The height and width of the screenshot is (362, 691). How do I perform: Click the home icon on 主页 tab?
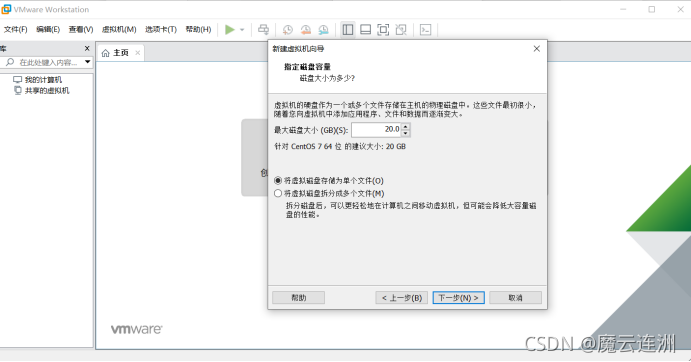pyautogui.click(x=105, y=53)
